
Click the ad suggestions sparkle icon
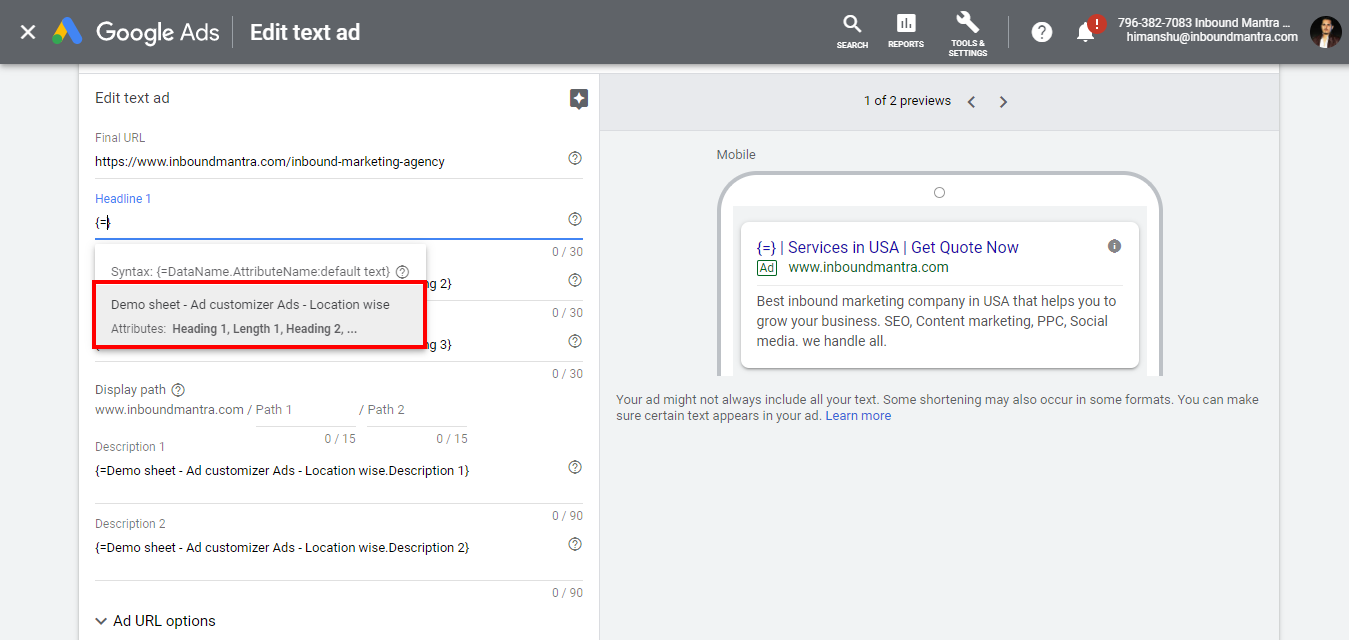(578, 98)
